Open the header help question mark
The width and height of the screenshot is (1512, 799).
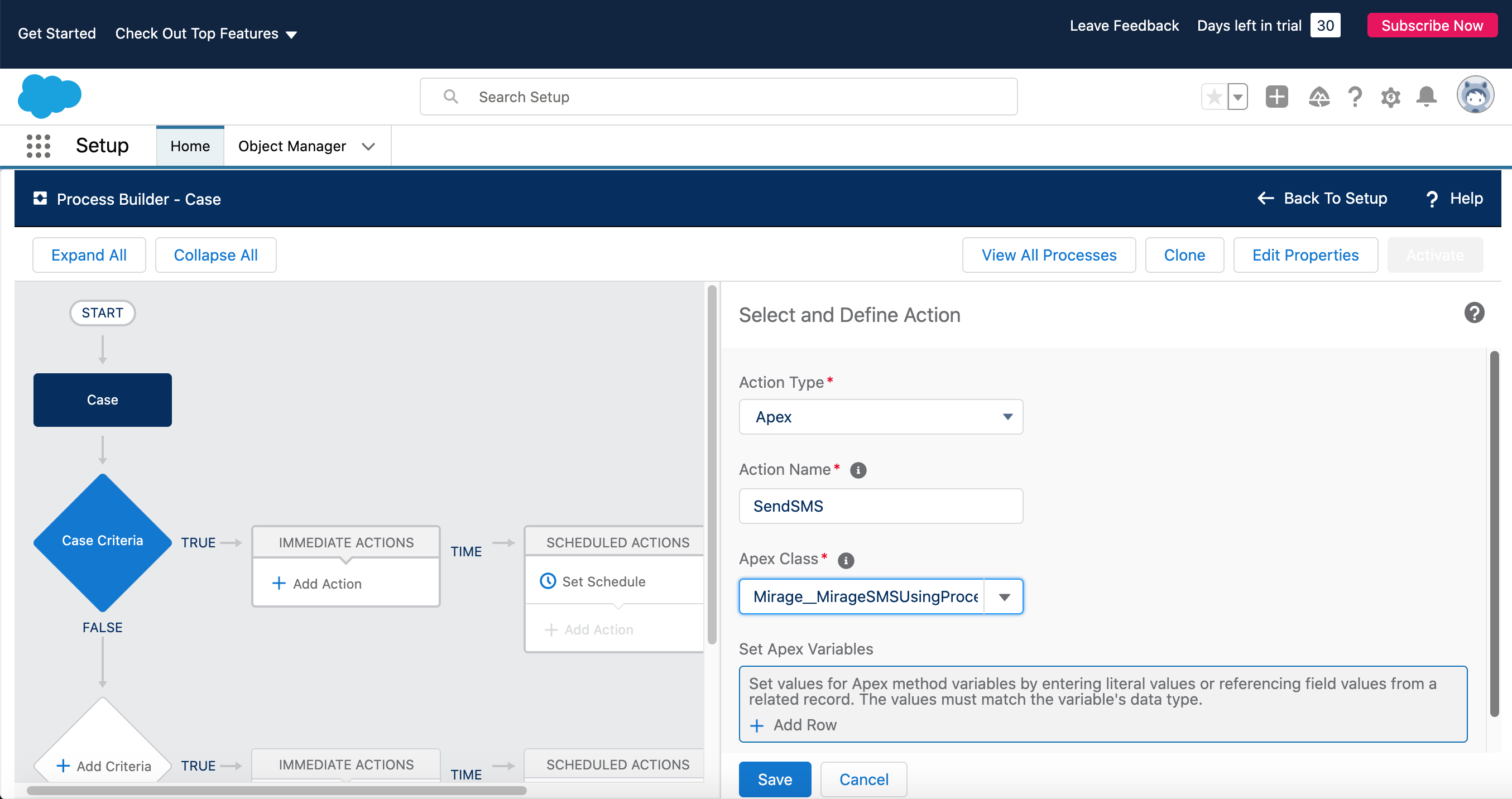1355,97
